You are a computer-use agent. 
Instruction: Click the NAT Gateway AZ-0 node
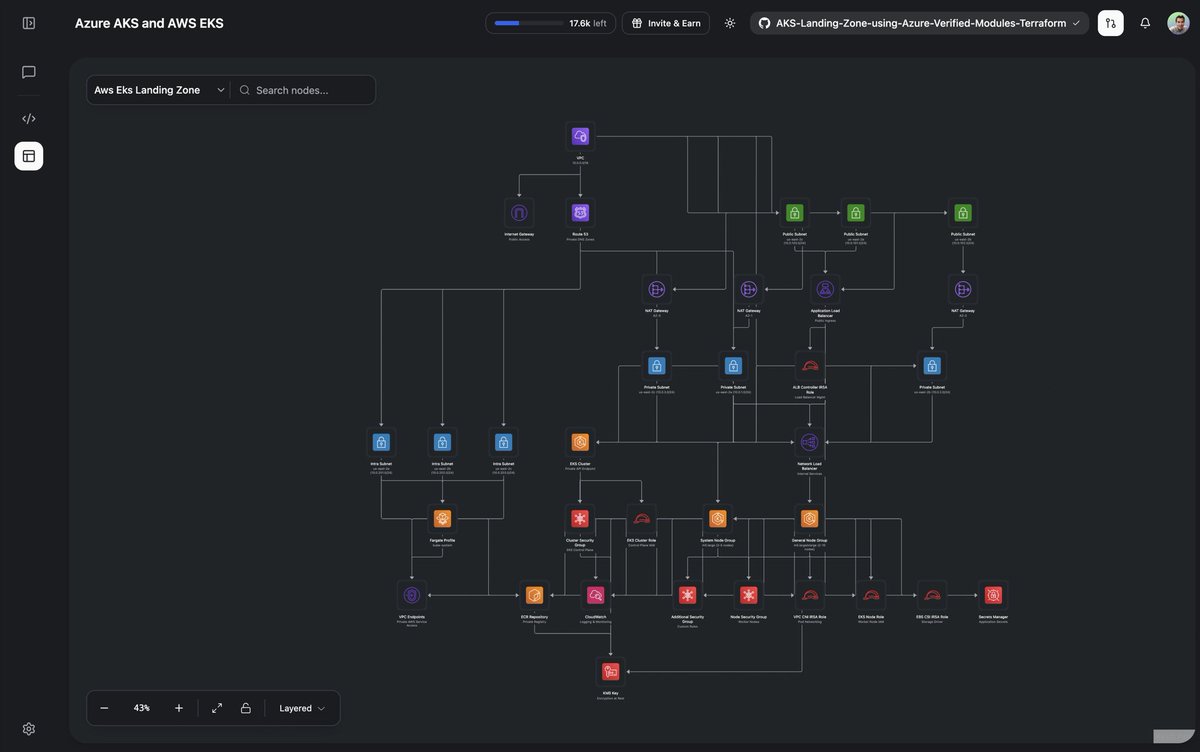(657, 290)
